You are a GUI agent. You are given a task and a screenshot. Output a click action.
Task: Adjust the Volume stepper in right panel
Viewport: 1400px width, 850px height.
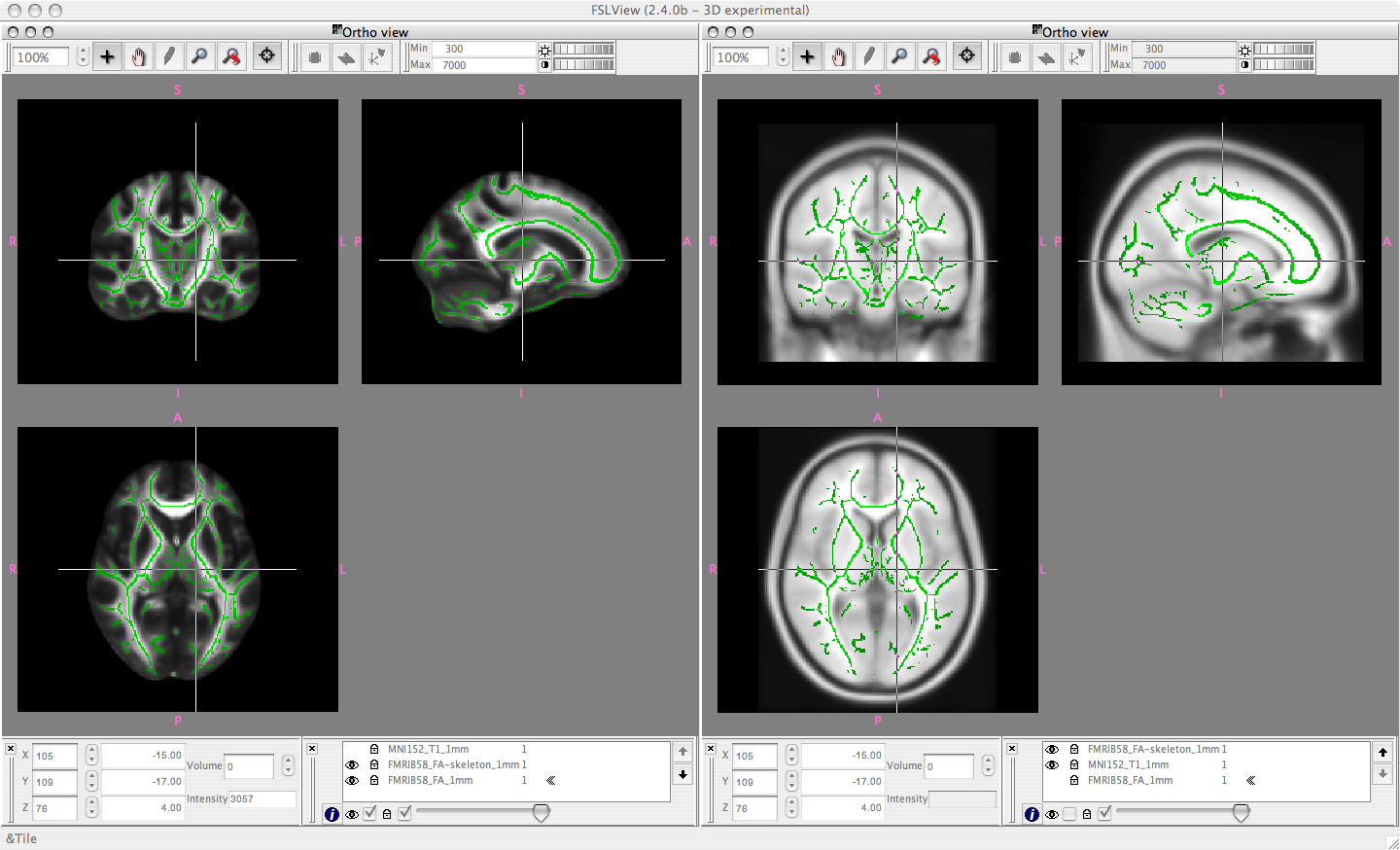coord(988,766)
